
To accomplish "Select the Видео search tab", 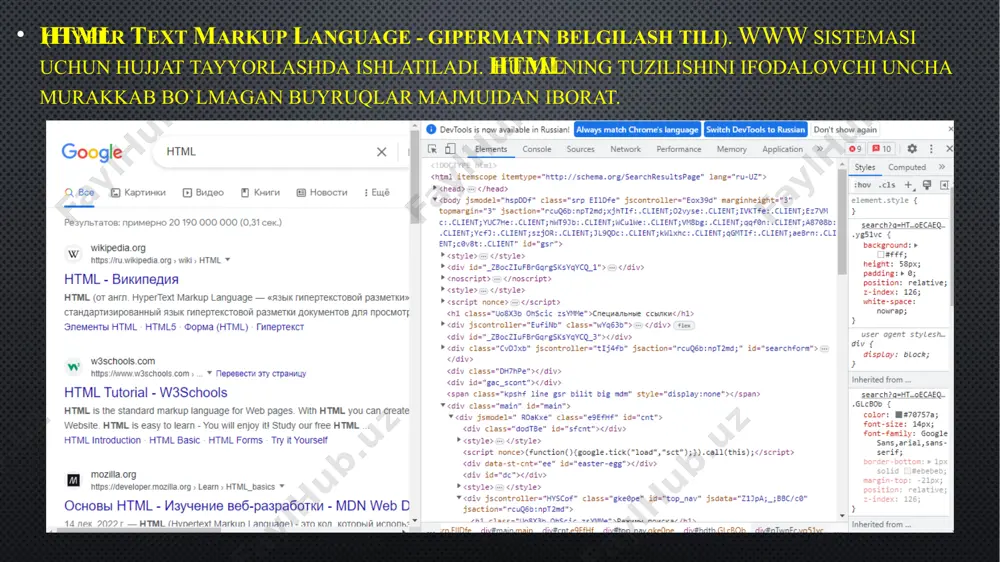I will click(x=203, y=192).
